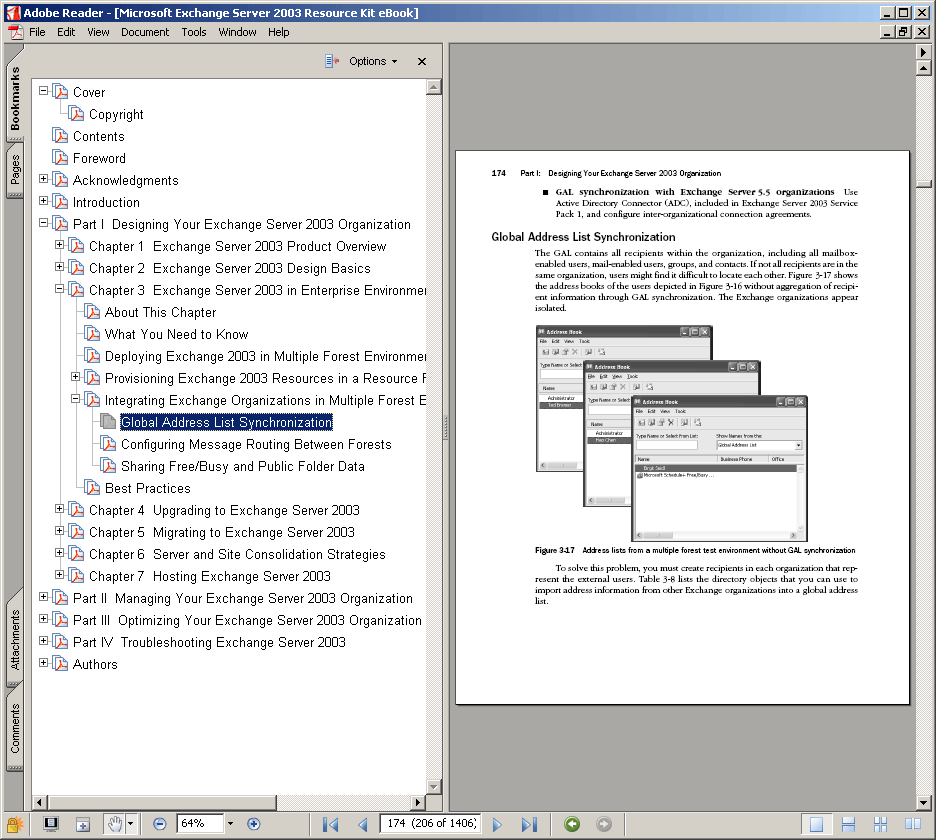Expand Chapter 7 Hosting bookmark

tap(60, 575)
